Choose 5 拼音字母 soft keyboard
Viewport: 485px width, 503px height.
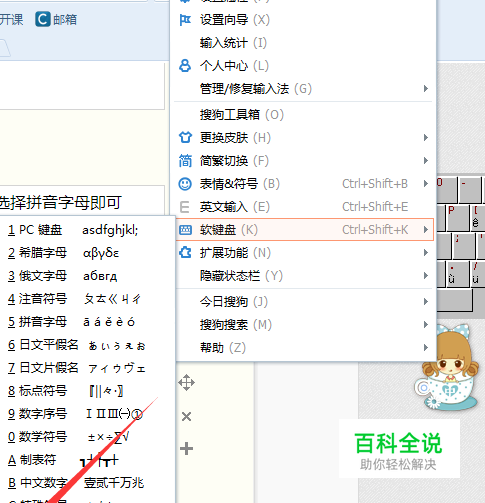[87, 322]
